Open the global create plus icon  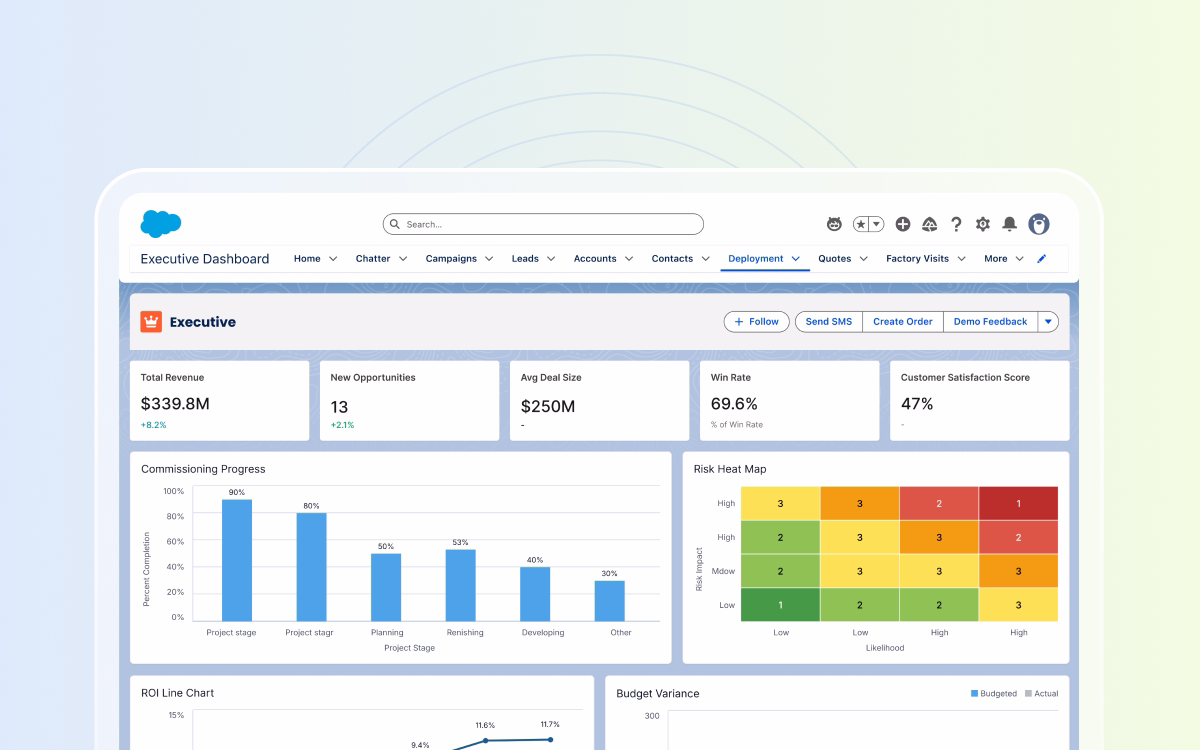[903, 224]
